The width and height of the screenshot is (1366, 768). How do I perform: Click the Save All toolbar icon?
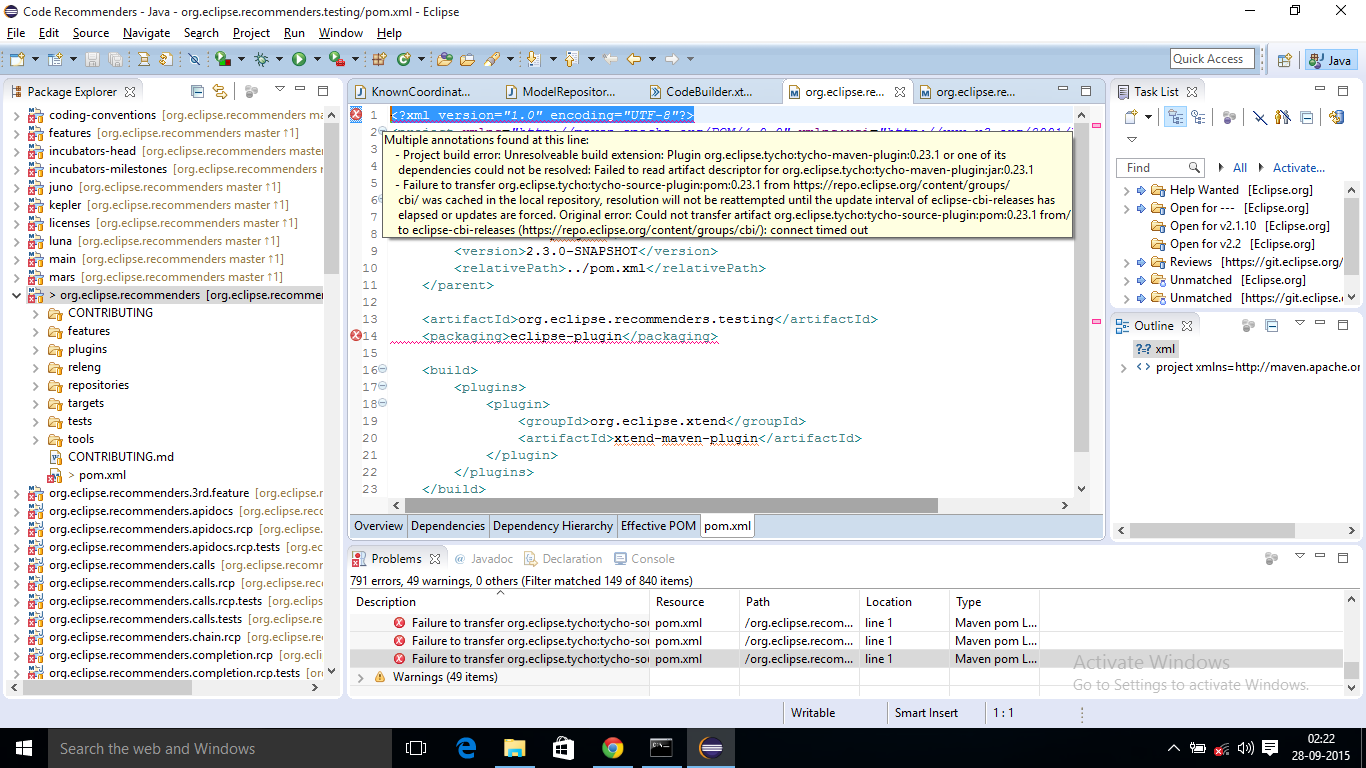(x=115, y=59)
